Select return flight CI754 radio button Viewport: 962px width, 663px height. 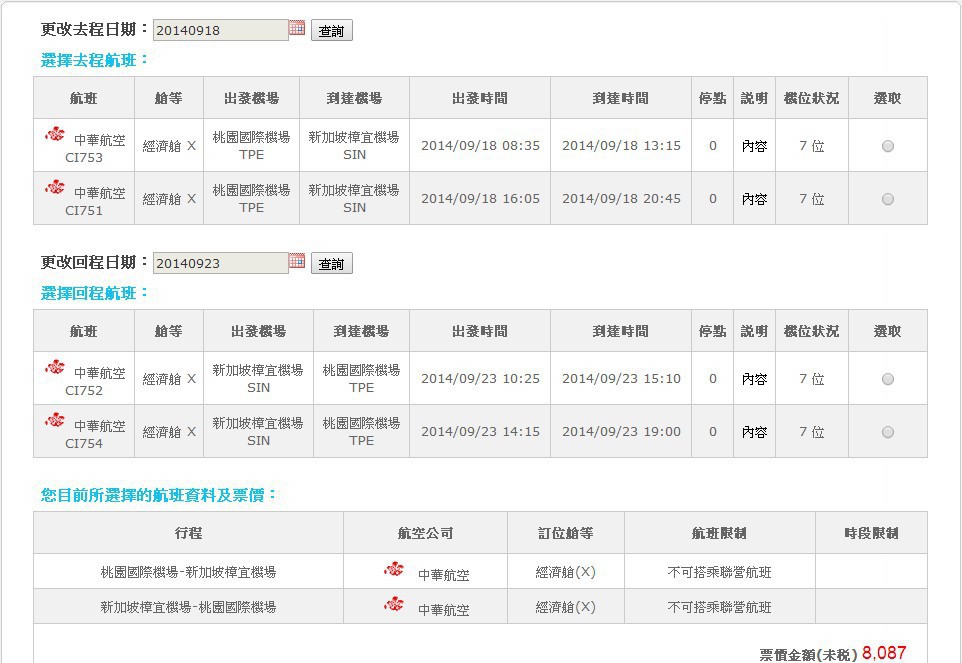[887, 432]
